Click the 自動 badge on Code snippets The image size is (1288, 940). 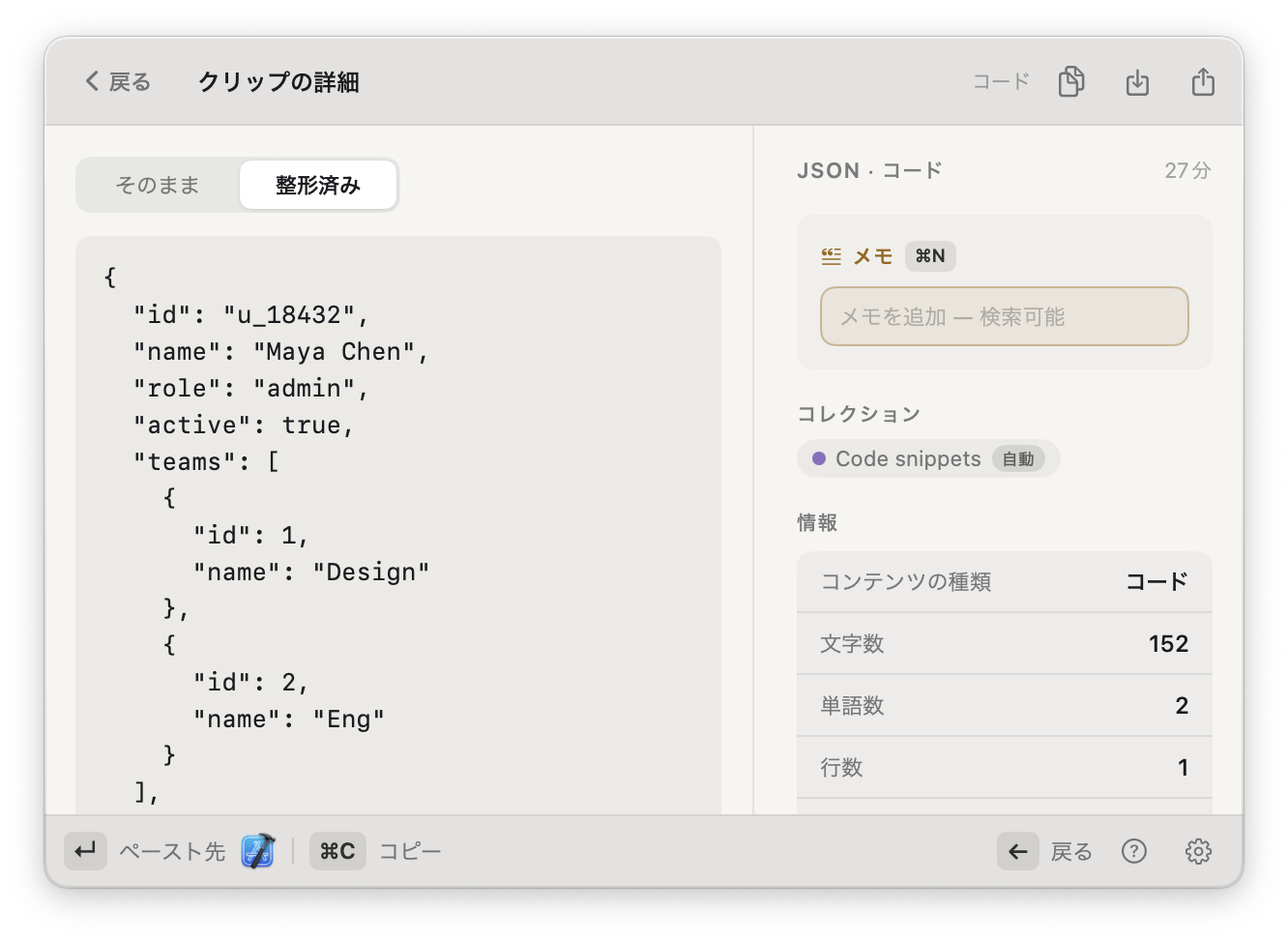coord(1018,459)
